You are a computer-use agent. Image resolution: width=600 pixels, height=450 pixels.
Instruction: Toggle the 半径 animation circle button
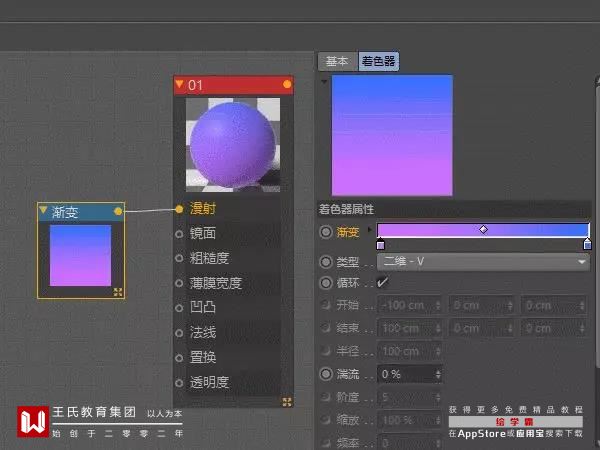click(326, 351)
